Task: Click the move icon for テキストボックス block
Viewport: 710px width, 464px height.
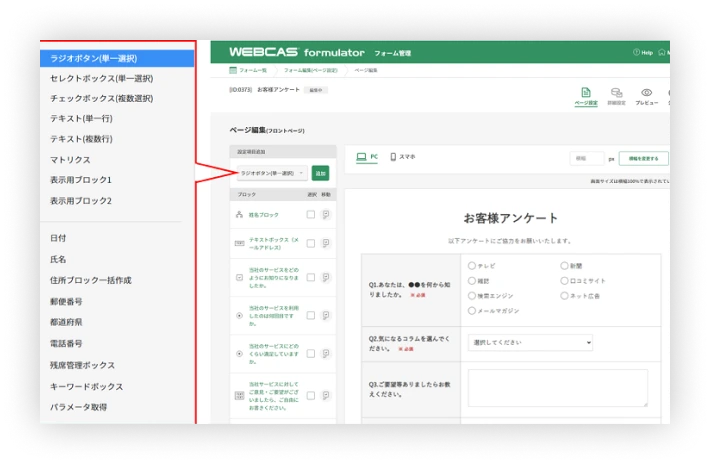Action: click(326, 244)
